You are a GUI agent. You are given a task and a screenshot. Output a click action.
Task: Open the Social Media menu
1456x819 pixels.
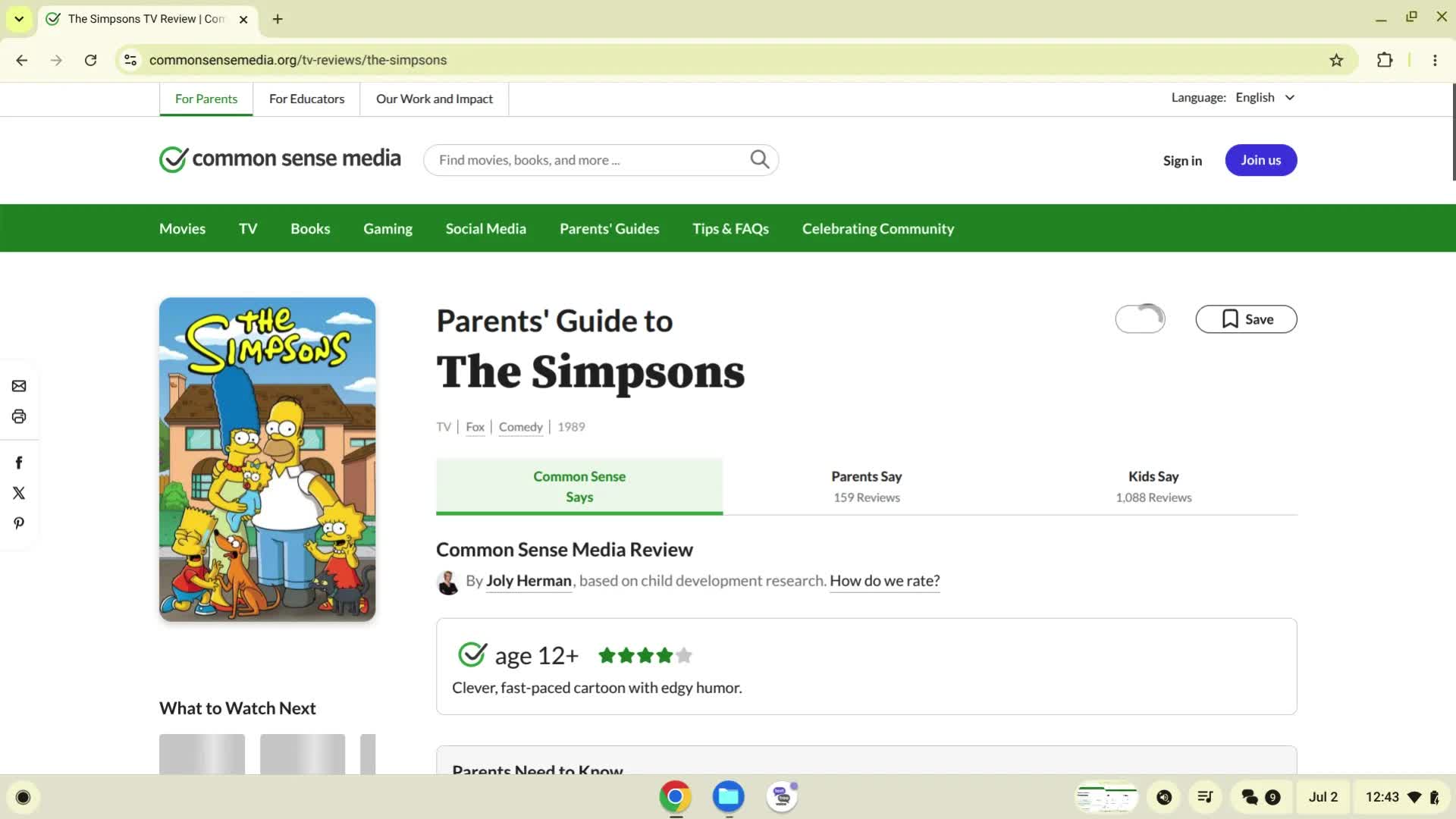486,228
